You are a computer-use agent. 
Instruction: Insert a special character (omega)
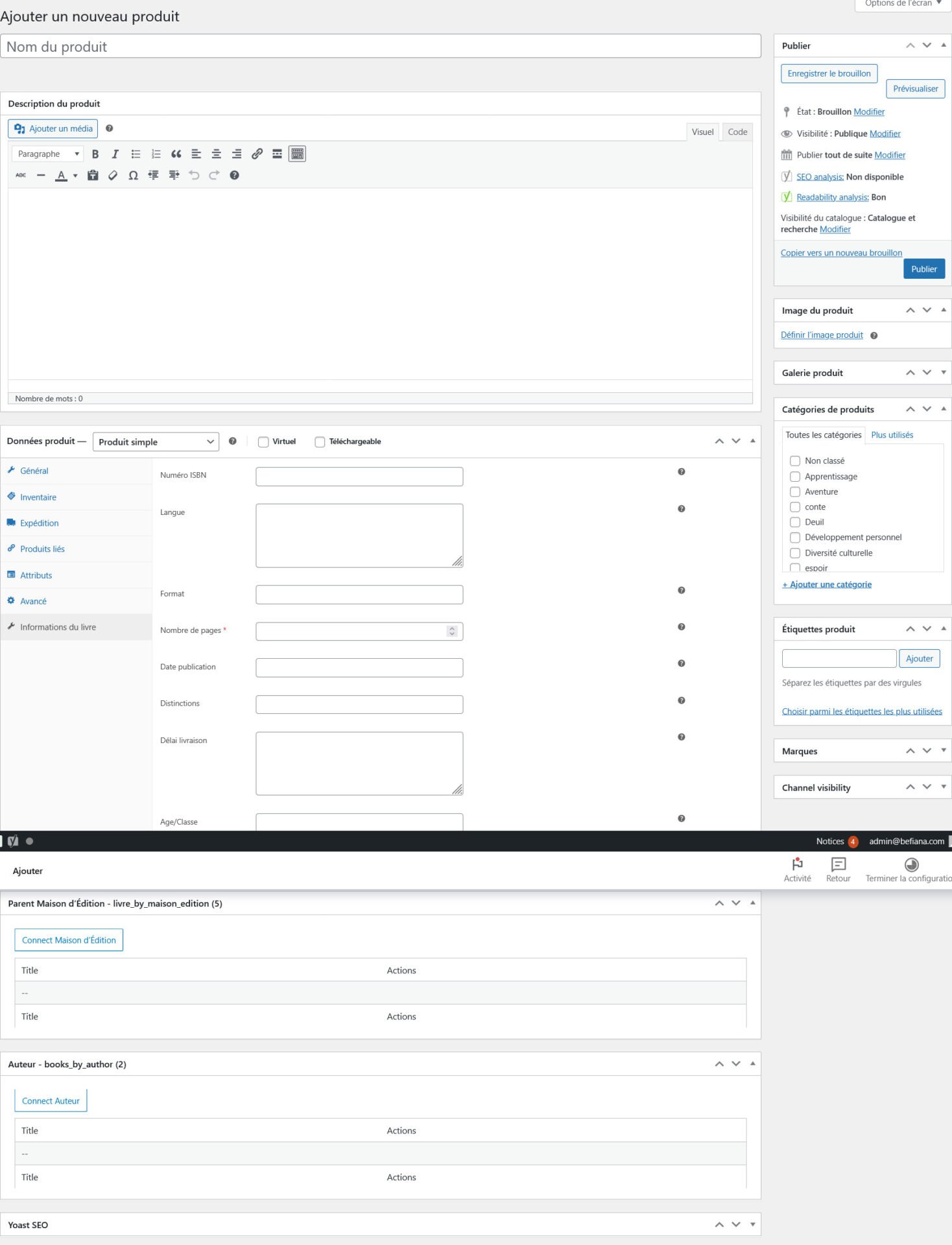coord(133,175)
